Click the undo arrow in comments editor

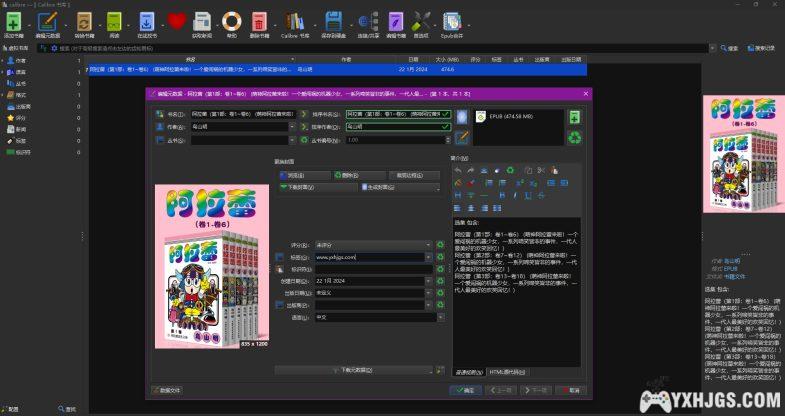[458, 171]
